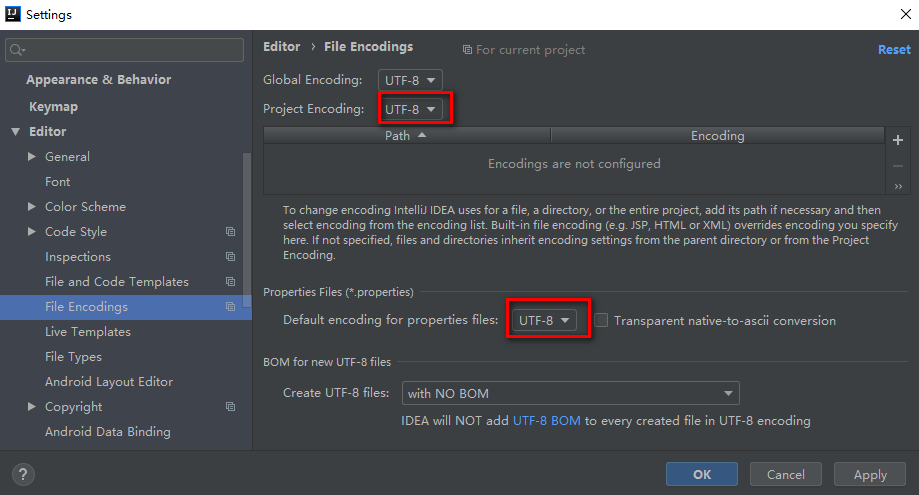Click the project-level icon beside Copyright
The width and height of the screenshot is (919, 495).
[231, 407]
